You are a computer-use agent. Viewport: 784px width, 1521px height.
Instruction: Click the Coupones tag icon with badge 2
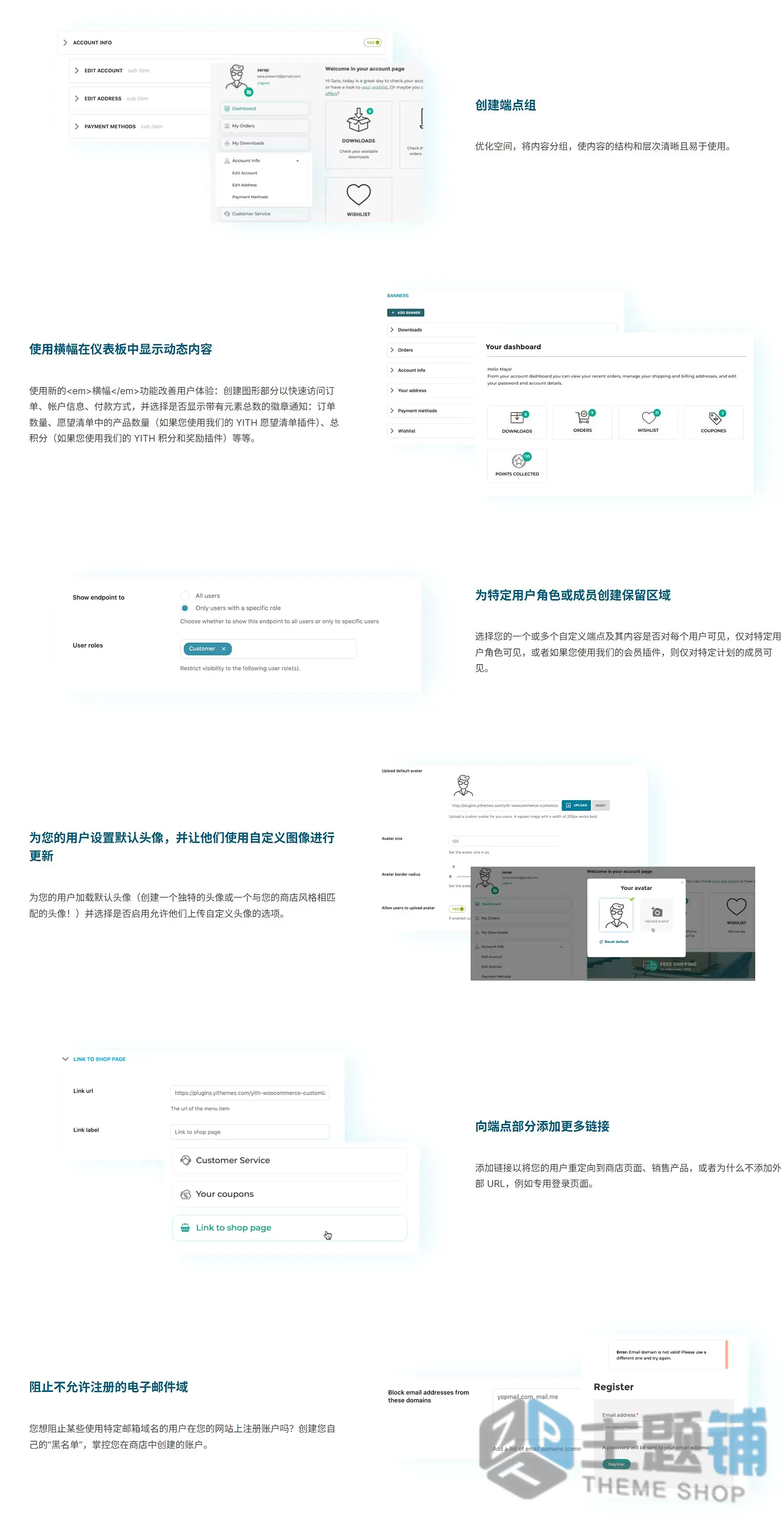(715, 418)
